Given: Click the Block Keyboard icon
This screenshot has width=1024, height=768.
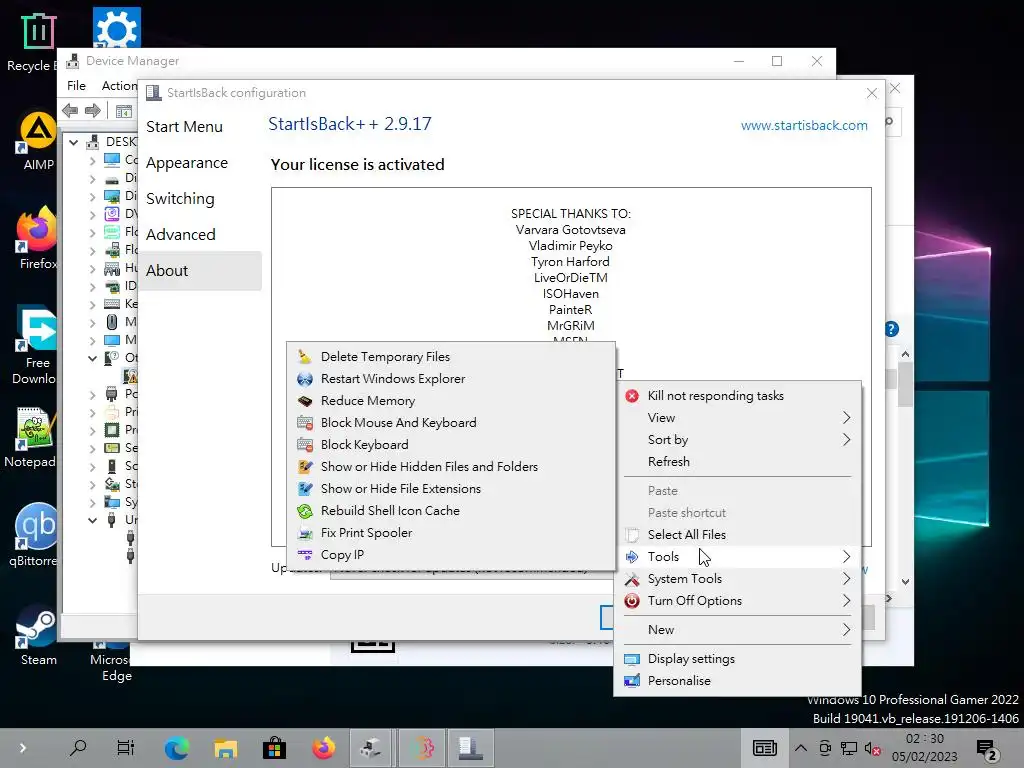Looking at the screenshot, I should 304,445.
